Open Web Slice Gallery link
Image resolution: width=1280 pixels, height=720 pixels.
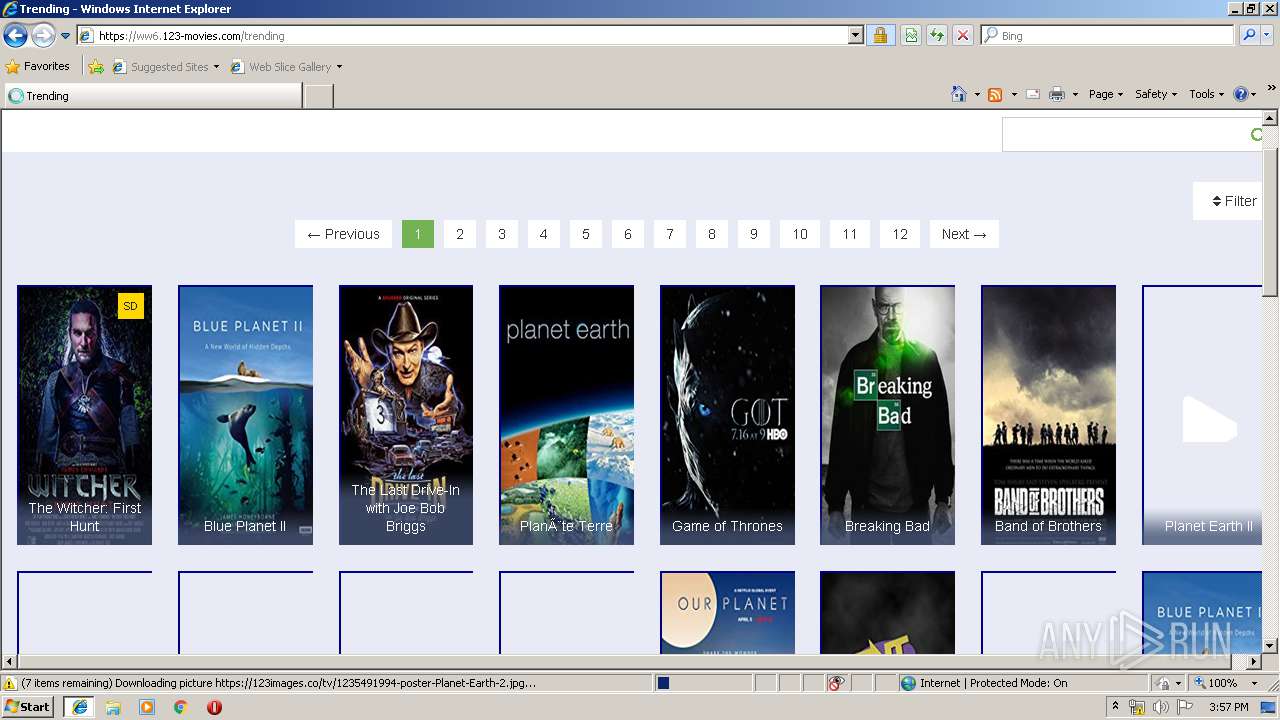[x=286, y=67]
